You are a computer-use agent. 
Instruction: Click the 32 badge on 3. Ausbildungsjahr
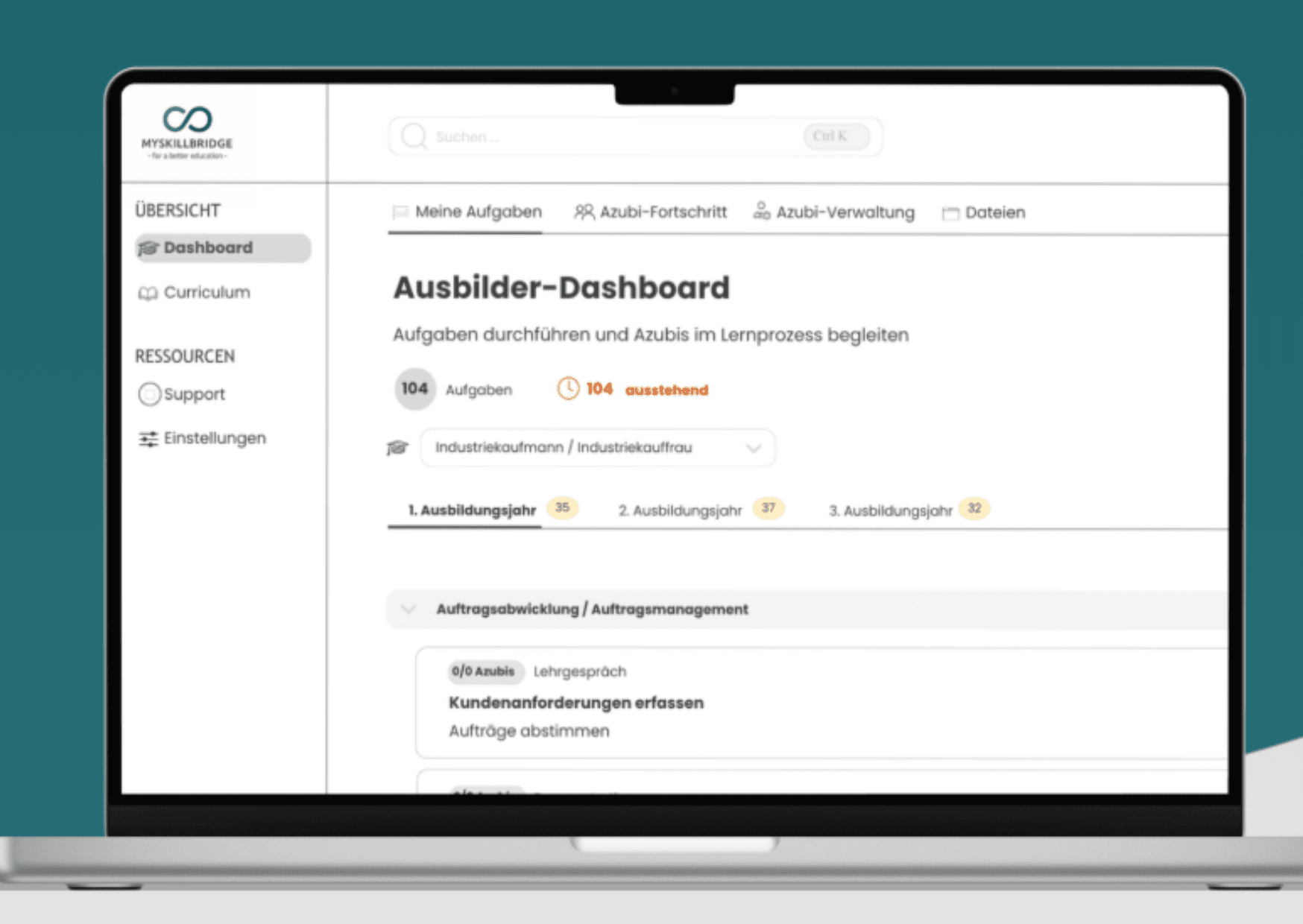tap(974, 508)
